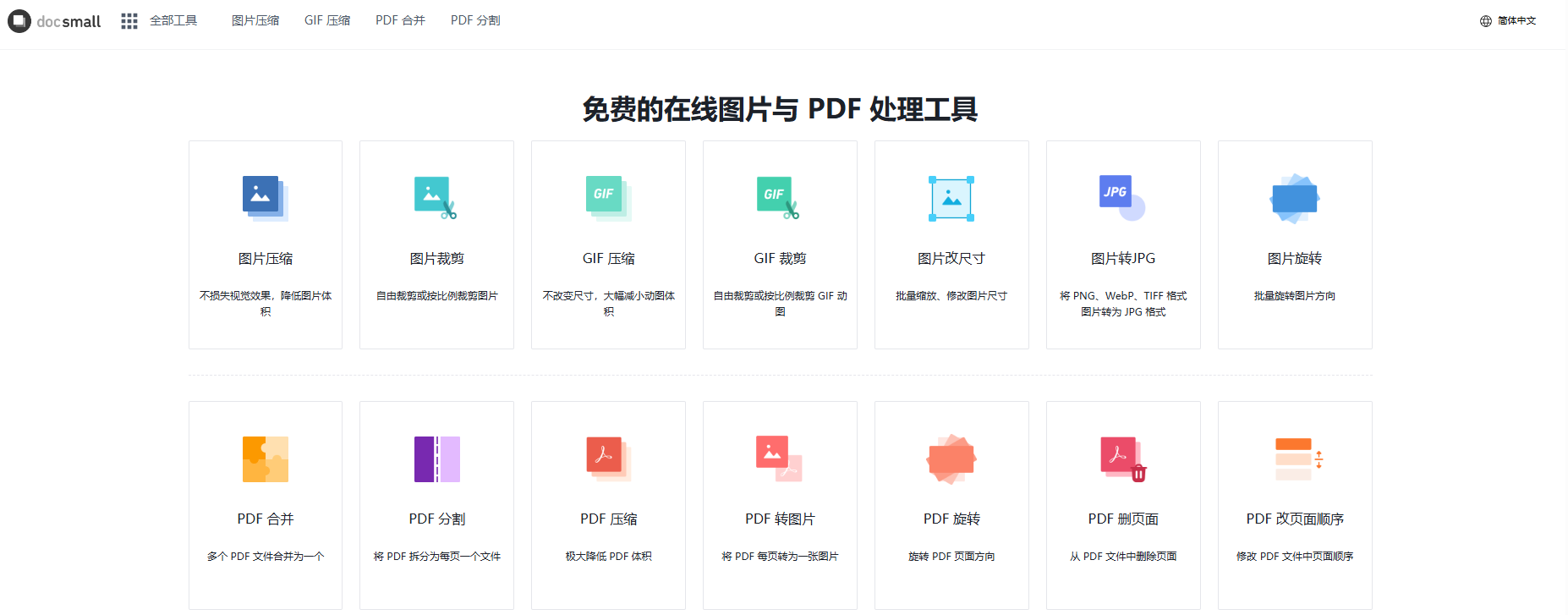This screenshot has width=1568, height=615.
Task: Select GIF 压缩 in the top navigation
Action: pyautogui.click(x=327, y=20)
